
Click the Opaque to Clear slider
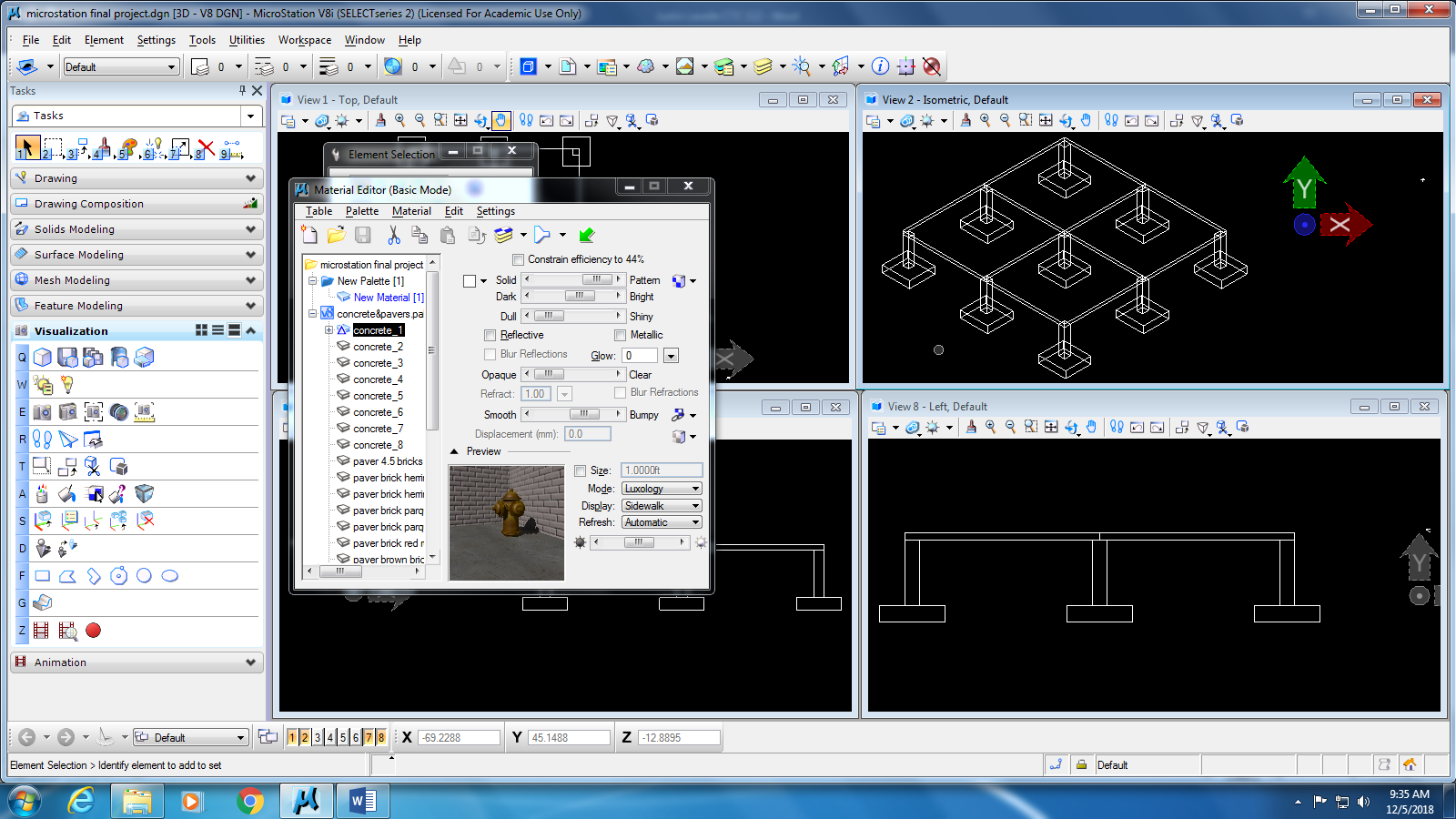(x=573, y=374)
